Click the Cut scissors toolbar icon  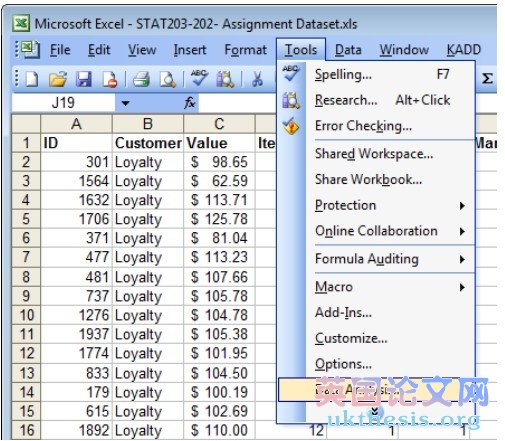pos(257,80)
